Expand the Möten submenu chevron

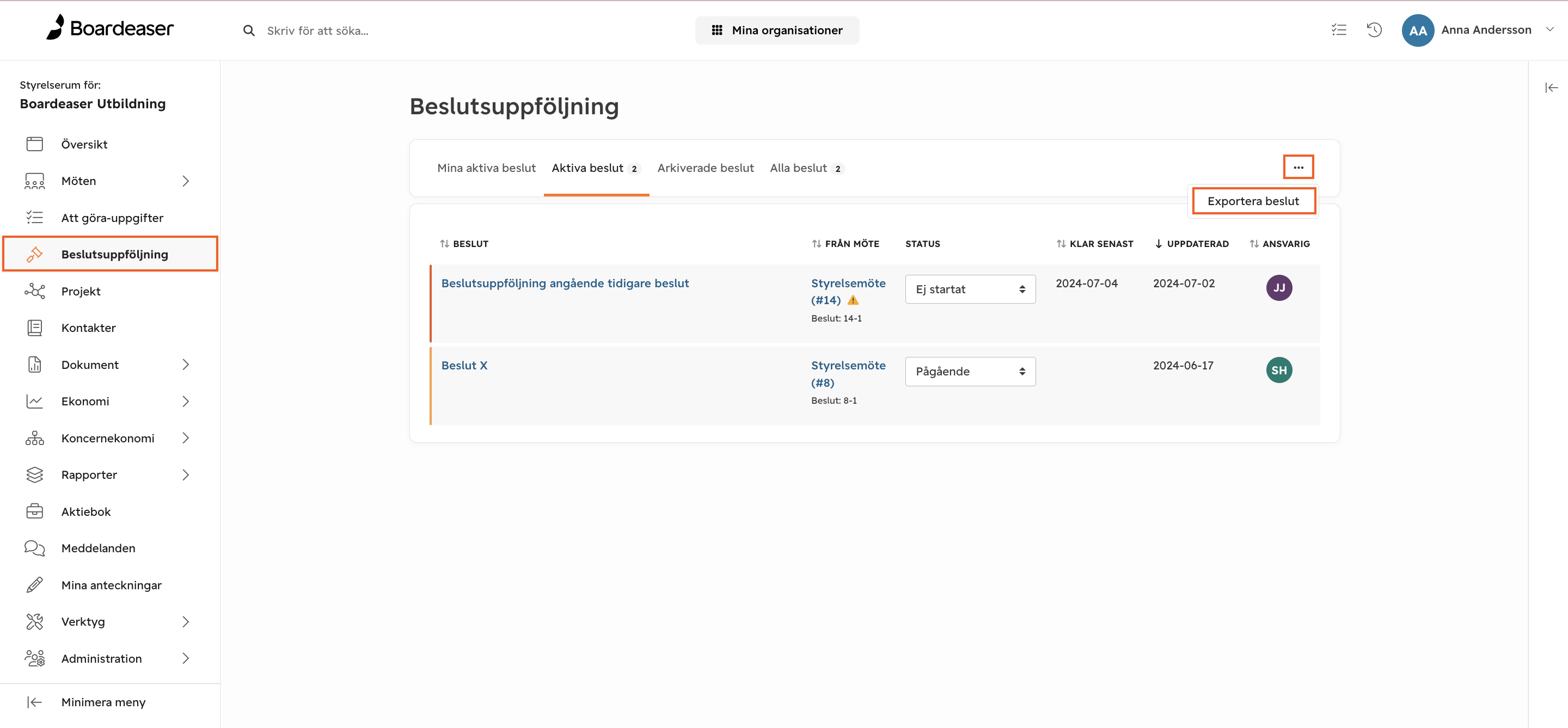(x=186, y=181)
